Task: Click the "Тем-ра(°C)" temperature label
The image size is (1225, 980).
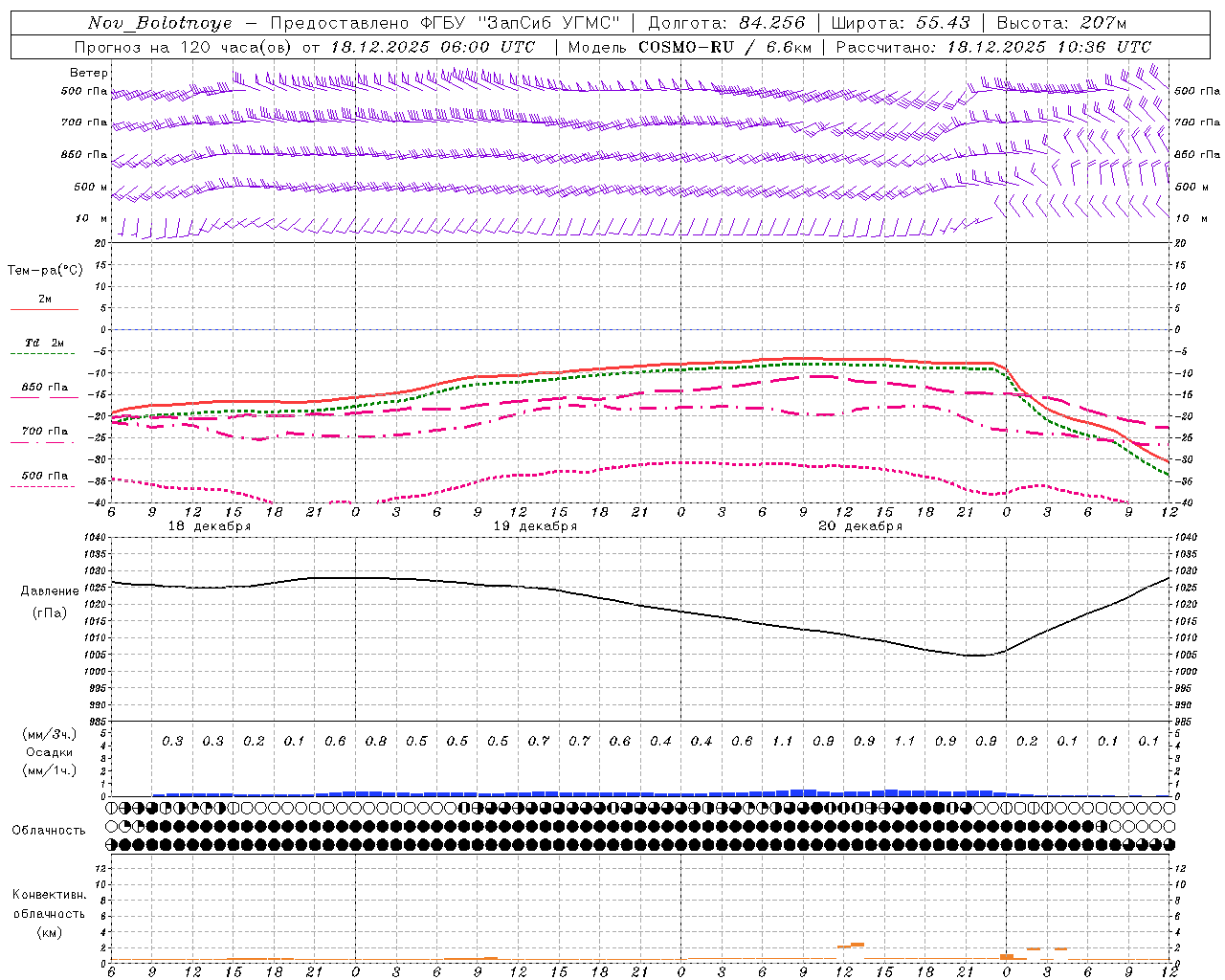Action: click(45, 271)
